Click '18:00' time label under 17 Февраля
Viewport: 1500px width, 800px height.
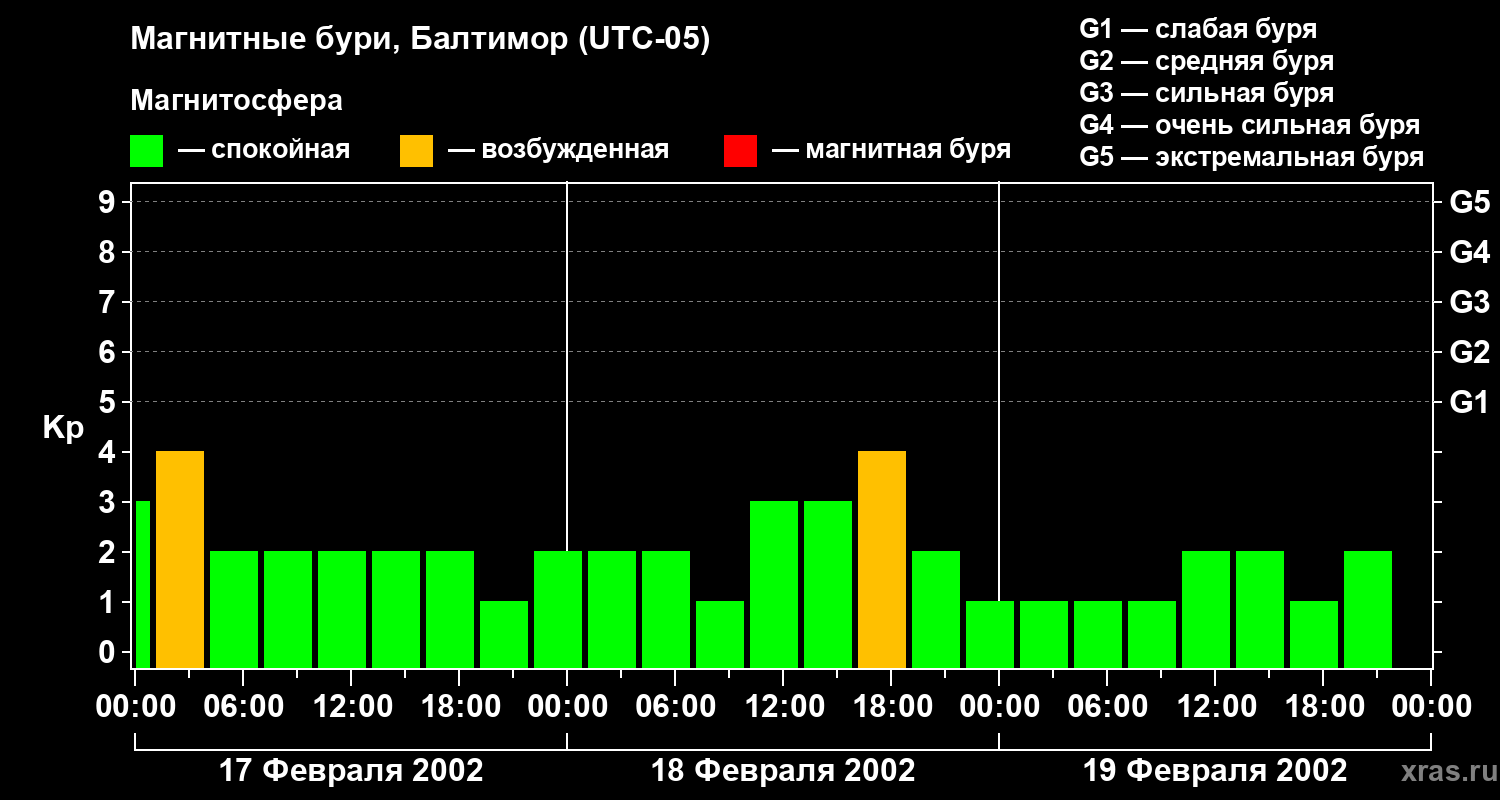(x=459, y=707)
